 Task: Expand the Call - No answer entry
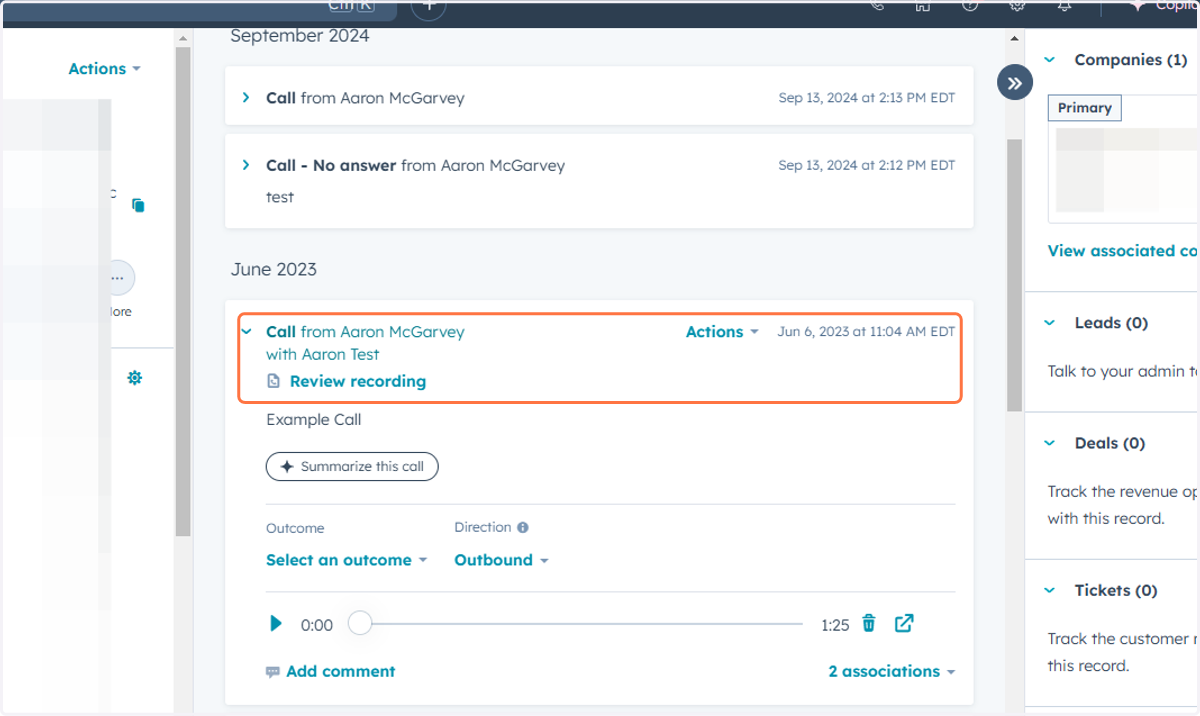point(246,165)
